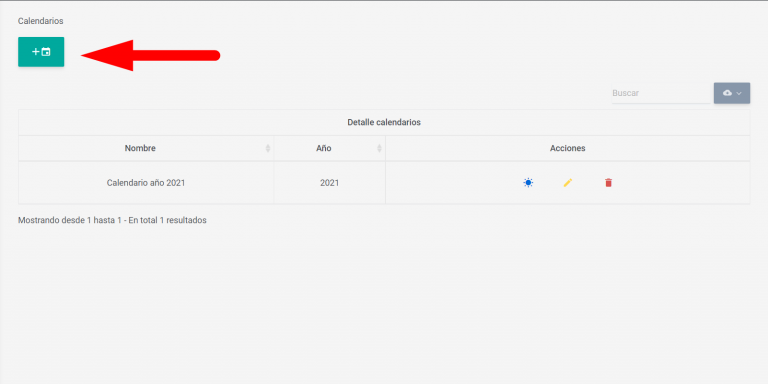This screenshot has height=384, width=768.
Task: Edit Calendario año 2021 with pencil icon
Action: pyautogui.click(x=568, y=183)
